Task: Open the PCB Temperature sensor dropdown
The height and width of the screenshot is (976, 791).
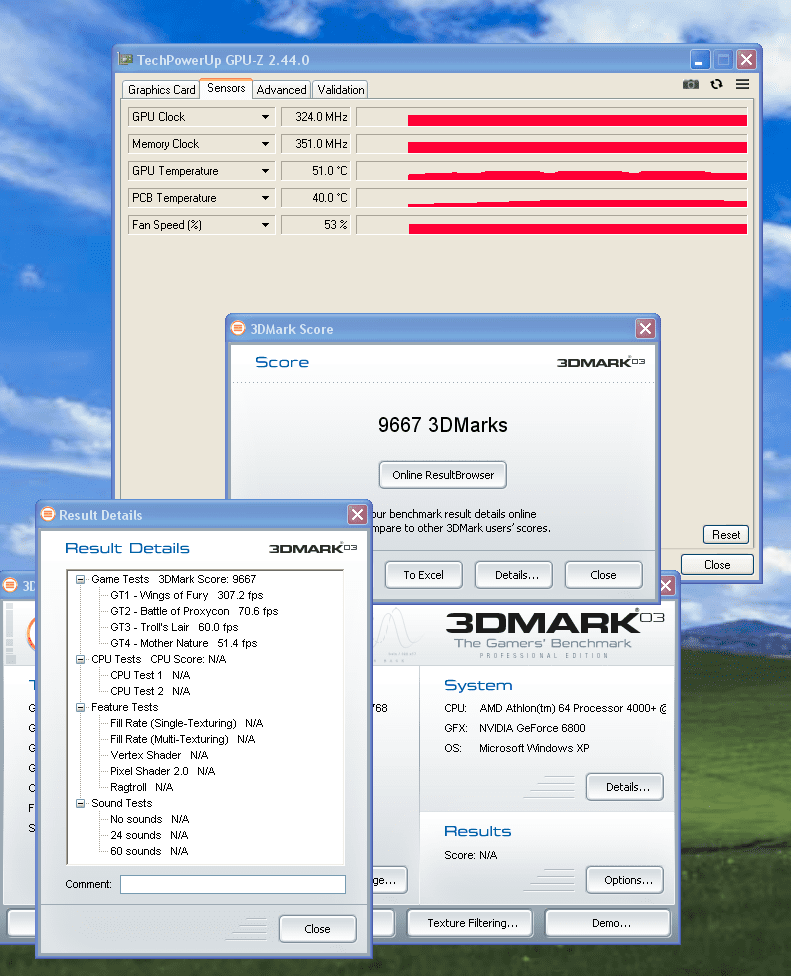Action: point(265,198)
